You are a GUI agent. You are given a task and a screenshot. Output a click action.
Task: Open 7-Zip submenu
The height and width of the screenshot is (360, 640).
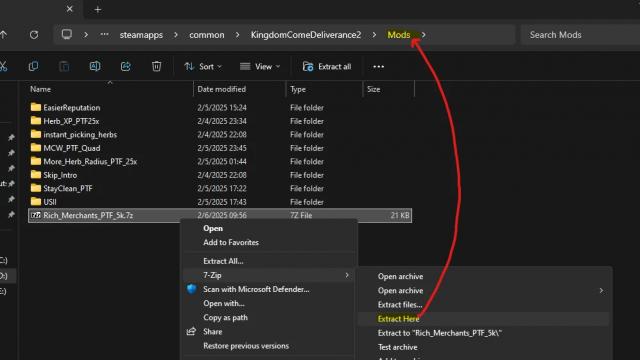pos(269,276)
